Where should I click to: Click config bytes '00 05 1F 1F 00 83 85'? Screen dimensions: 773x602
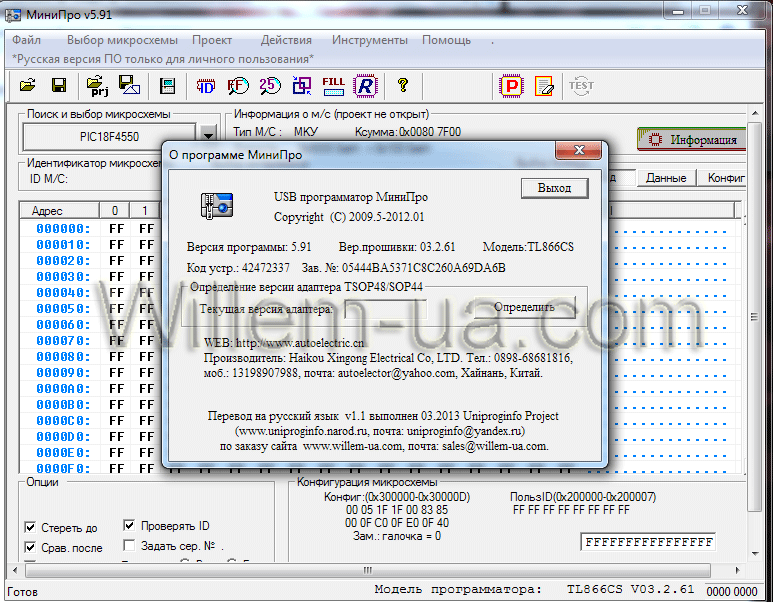[397, 510]
